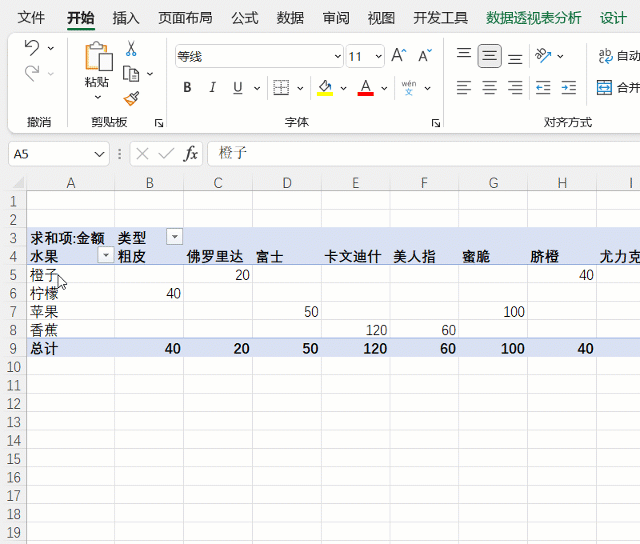640x544 pixels.
Task: Open the 水果 row filter dropdown
Action: [x=105, y=256]
